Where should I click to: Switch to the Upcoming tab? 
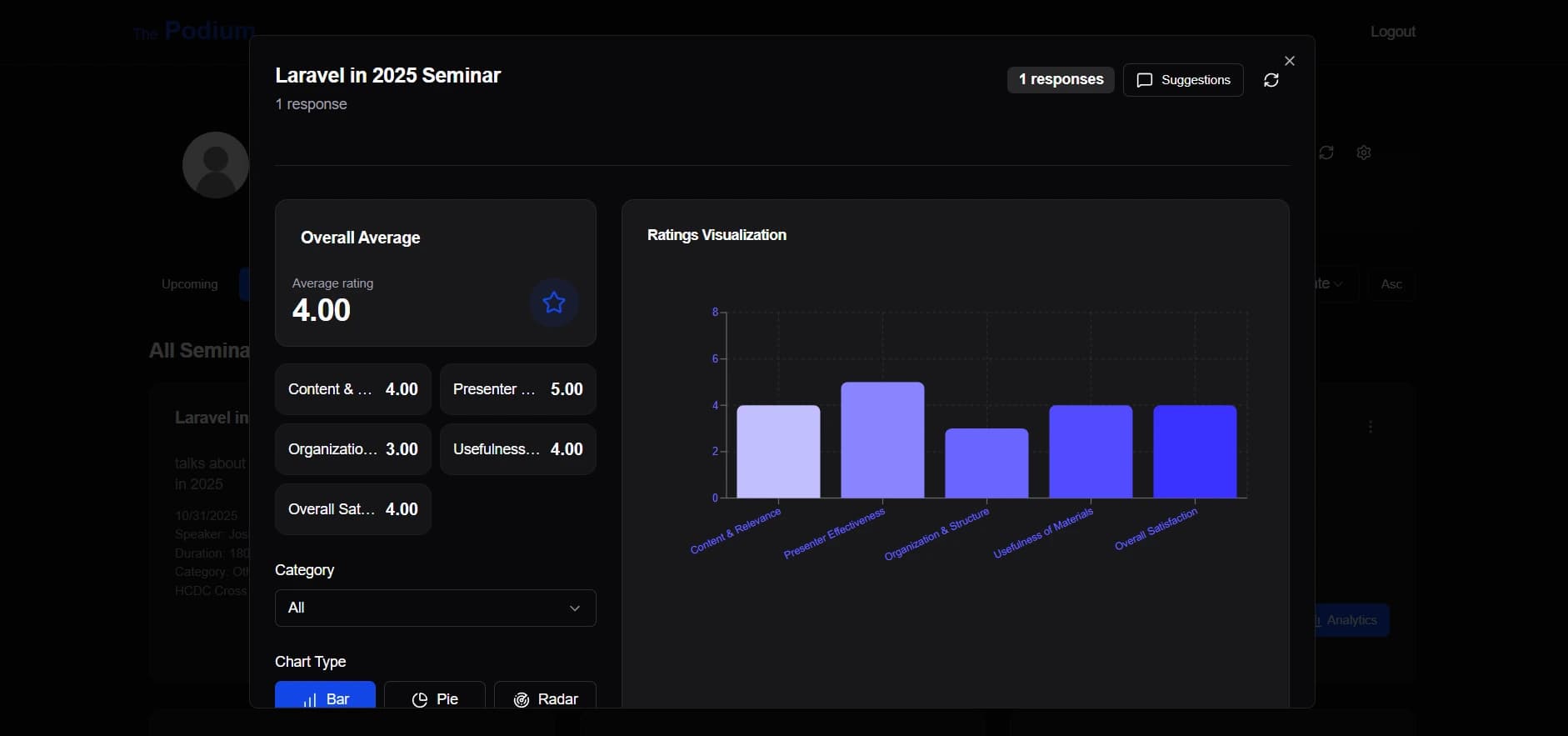[189, 284]
